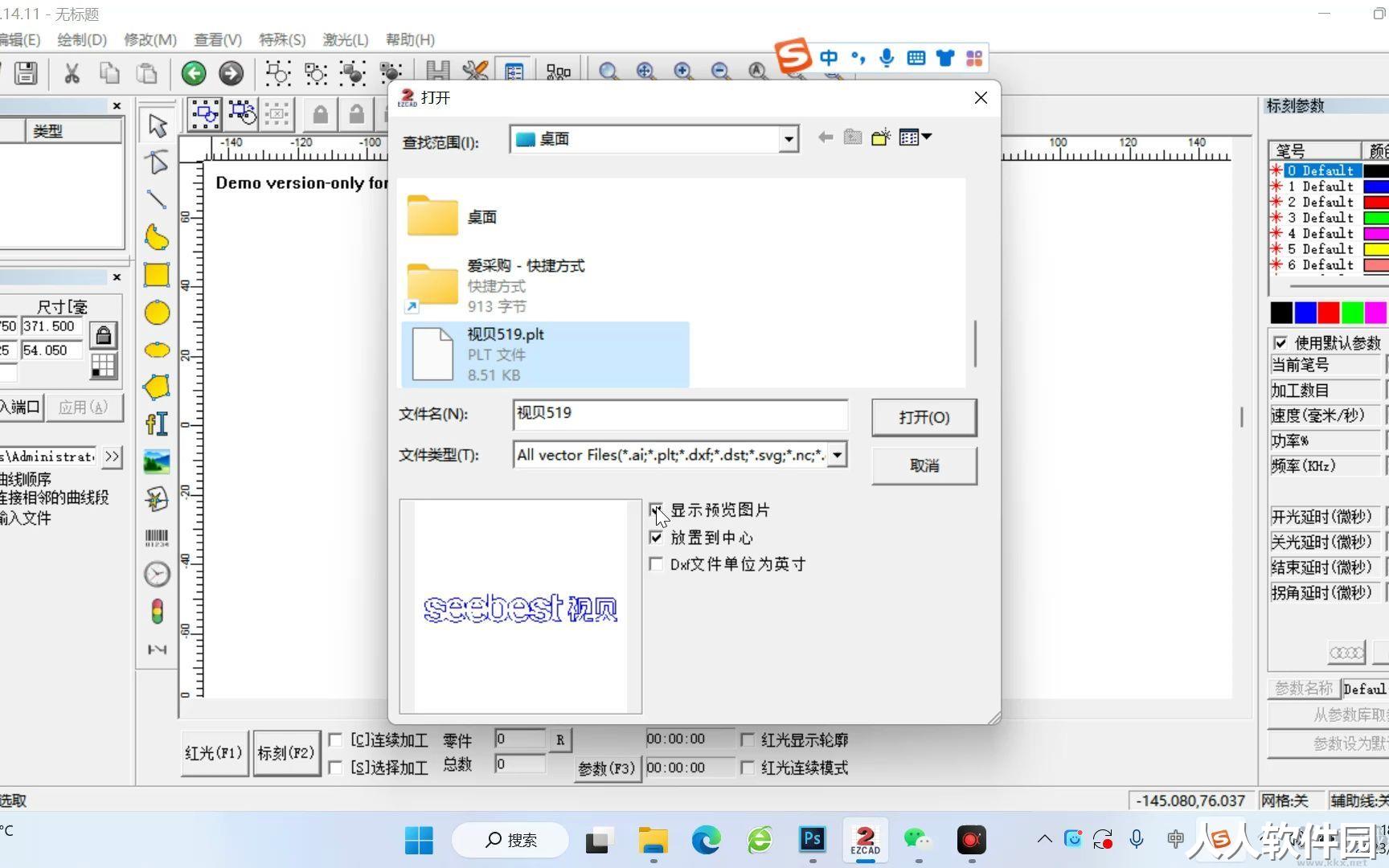This screenshot has height=868, width=1389.
Task: Toggle 使用默认参数 checkbox
Action: click(1280, 342)
